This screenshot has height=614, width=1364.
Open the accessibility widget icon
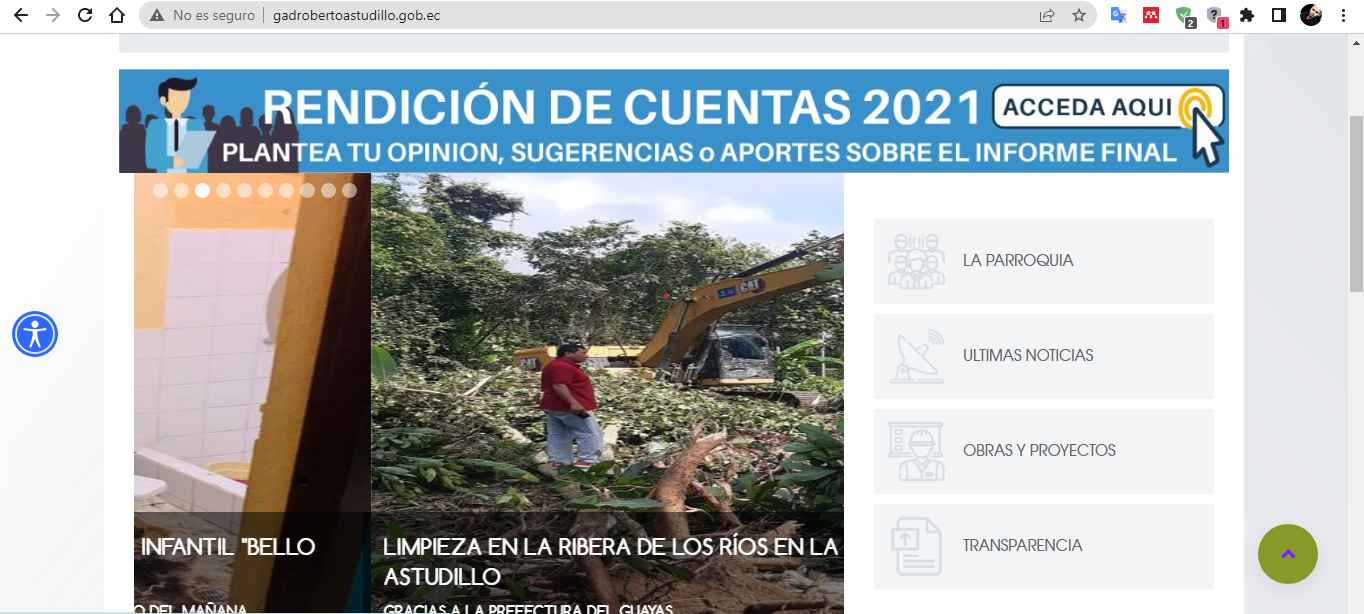click(35, 334)
